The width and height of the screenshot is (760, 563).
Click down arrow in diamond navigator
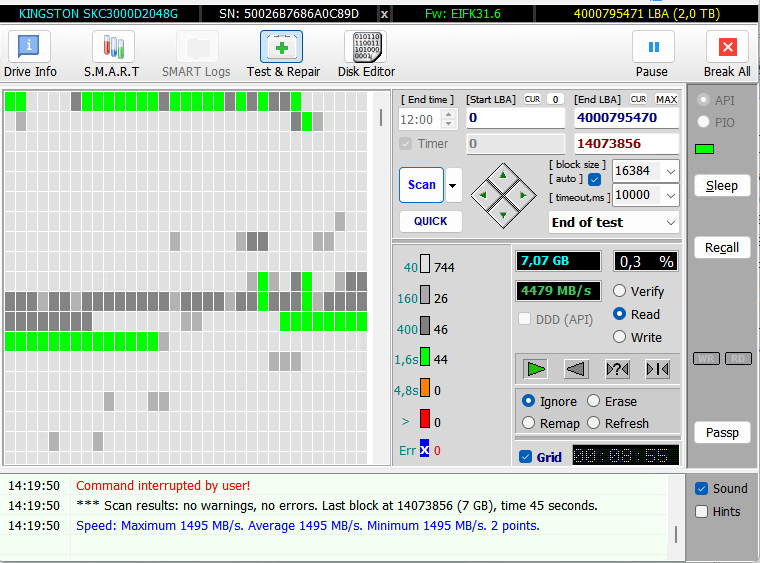pos(503,215)
